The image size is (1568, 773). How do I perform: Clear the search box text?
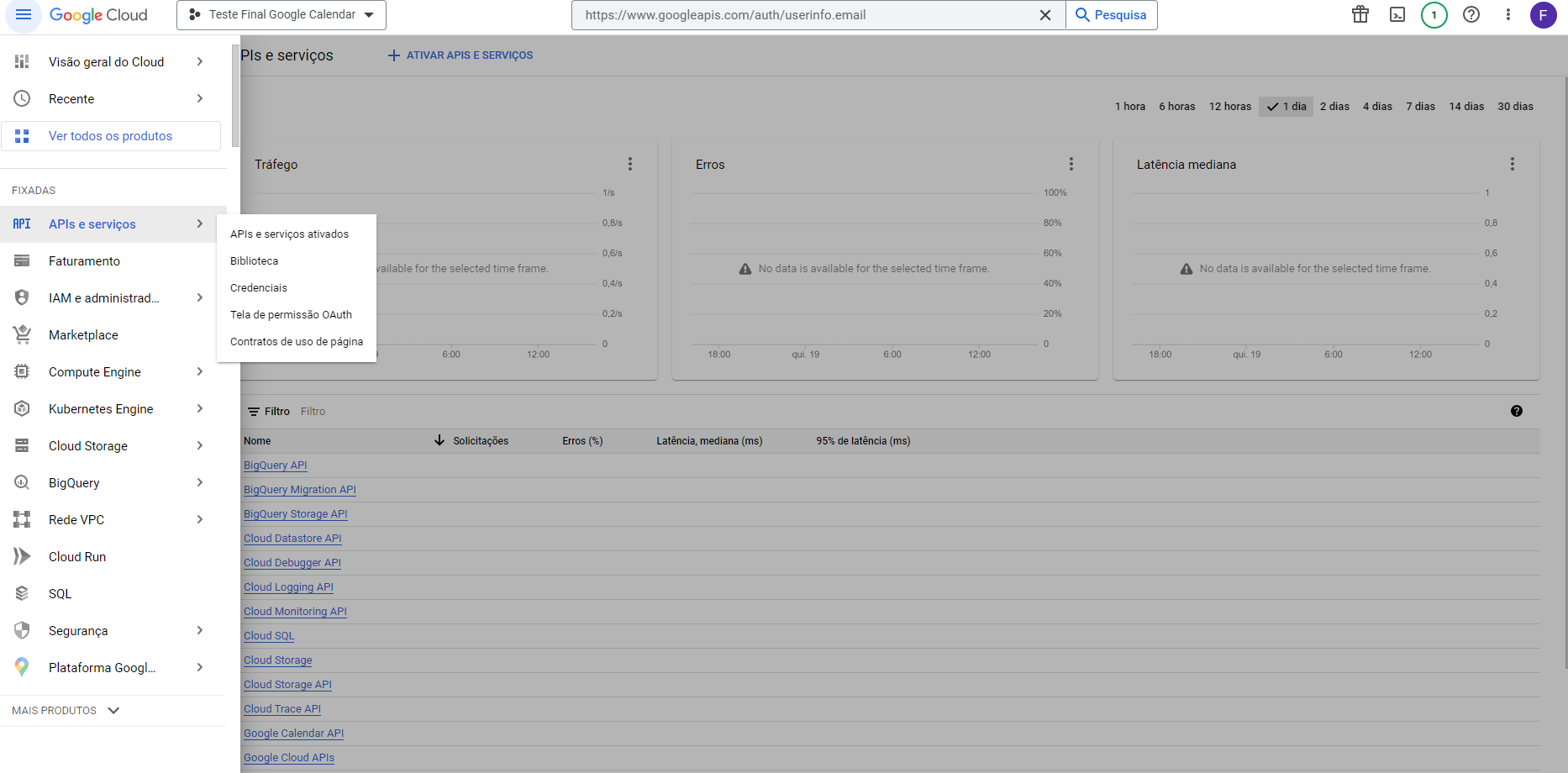1045,15
